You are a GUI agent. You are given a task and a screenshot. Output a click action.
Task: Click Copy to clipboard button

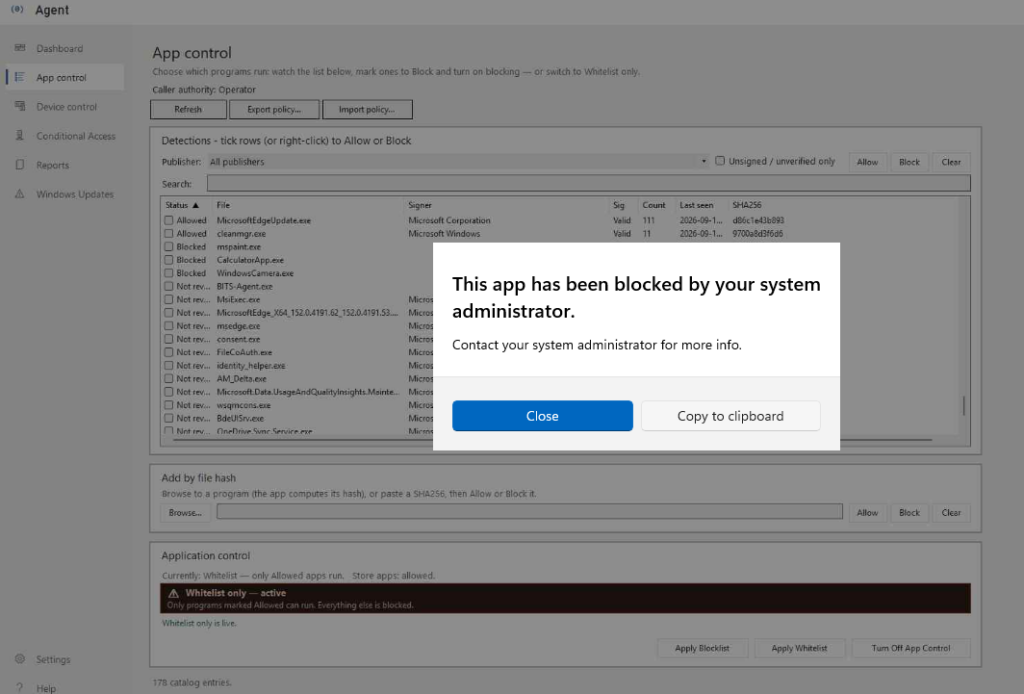tap(730, 416)
